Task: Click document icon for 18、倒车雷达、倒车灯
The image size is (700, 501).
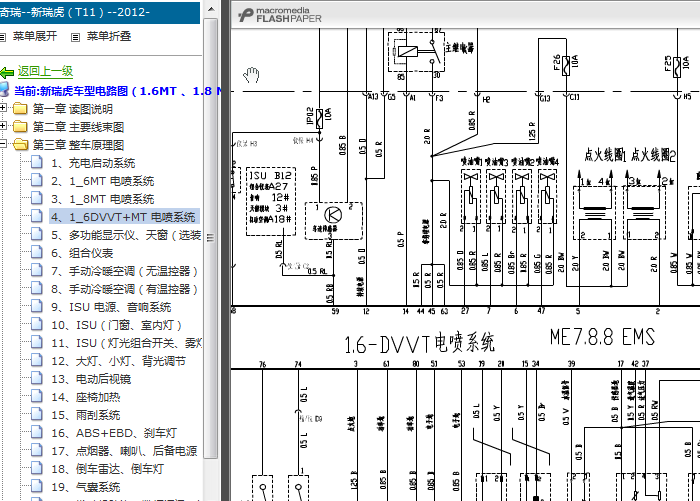Action: [37, 468]
